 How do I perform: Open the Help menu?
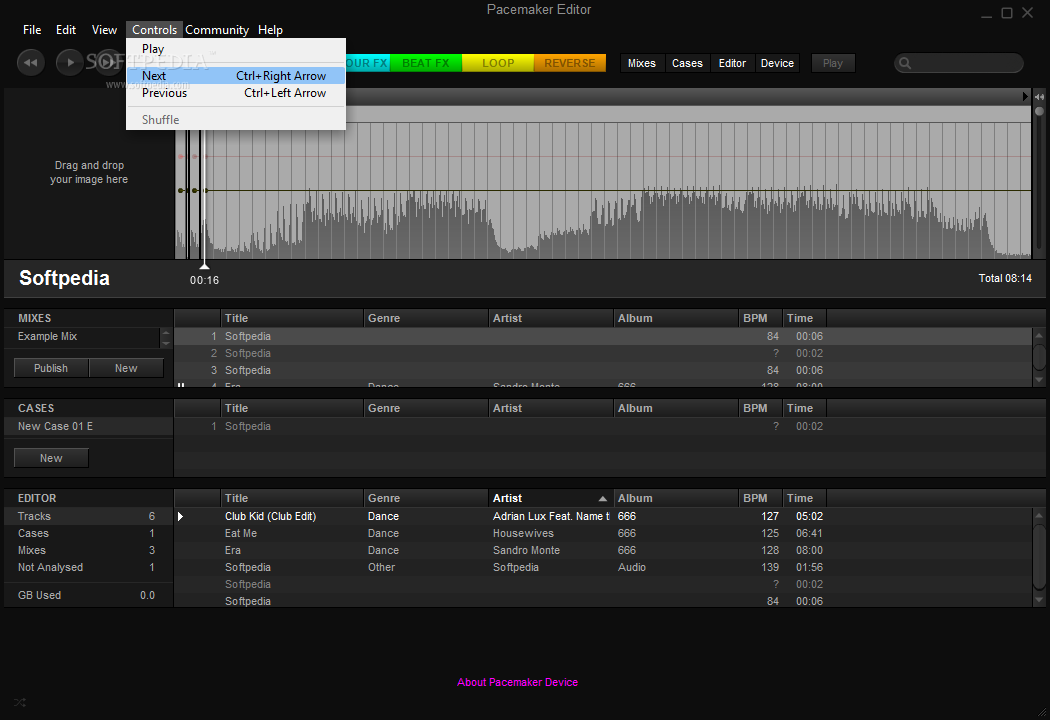click(x=271, y=30)
